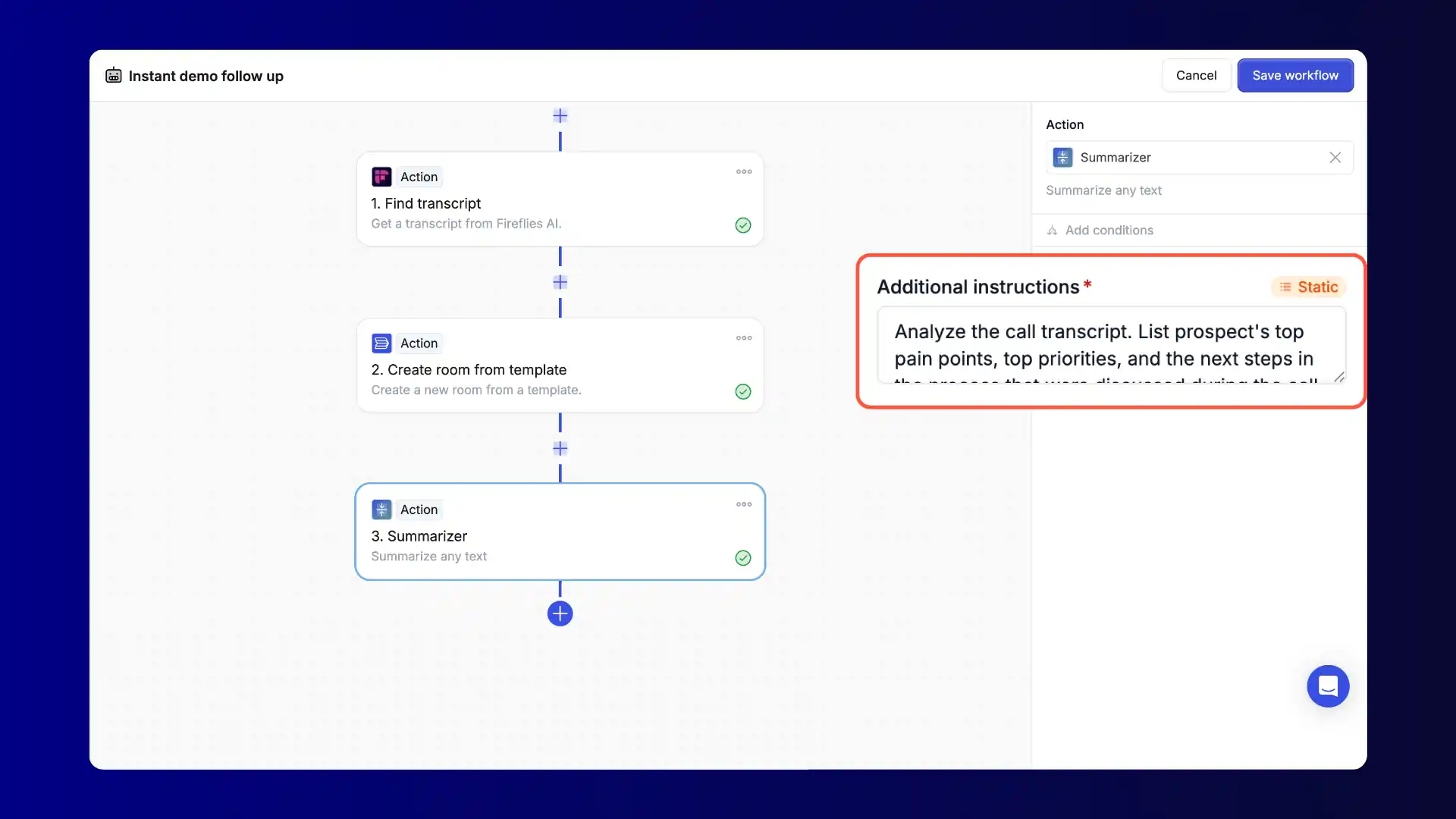This screenshot has width=1456, height=819.
Task: Click the Fireflies icon on Find transcript
Action: tap(381, 177)
